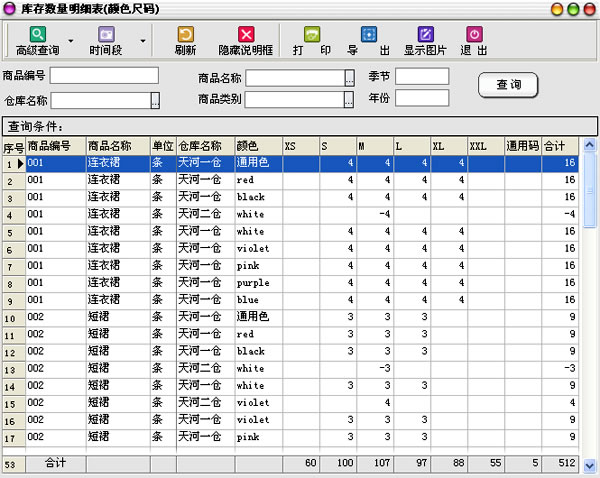600x478 pixels.
Task: Expand the 时间段 dropdown arrow
Action: click(x=142, y=43)
